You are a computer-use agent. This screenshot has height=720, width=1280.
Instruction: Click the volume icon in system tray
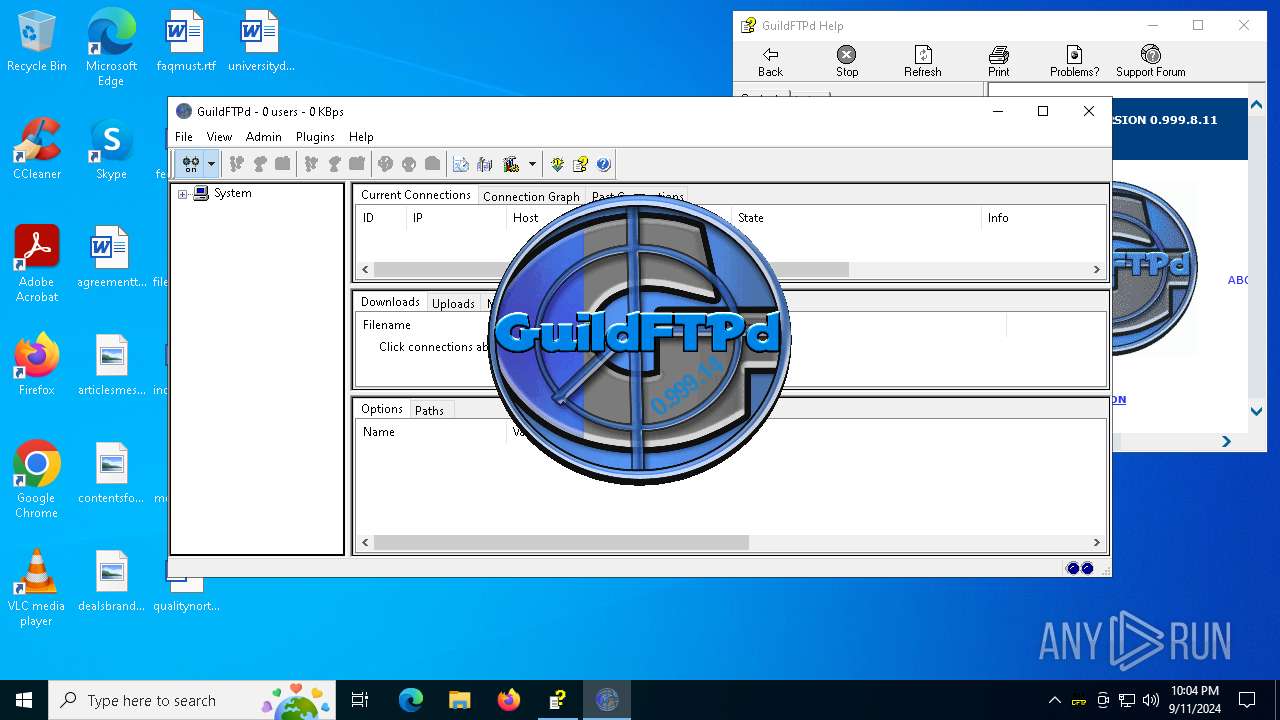(x=1151, y=700)
